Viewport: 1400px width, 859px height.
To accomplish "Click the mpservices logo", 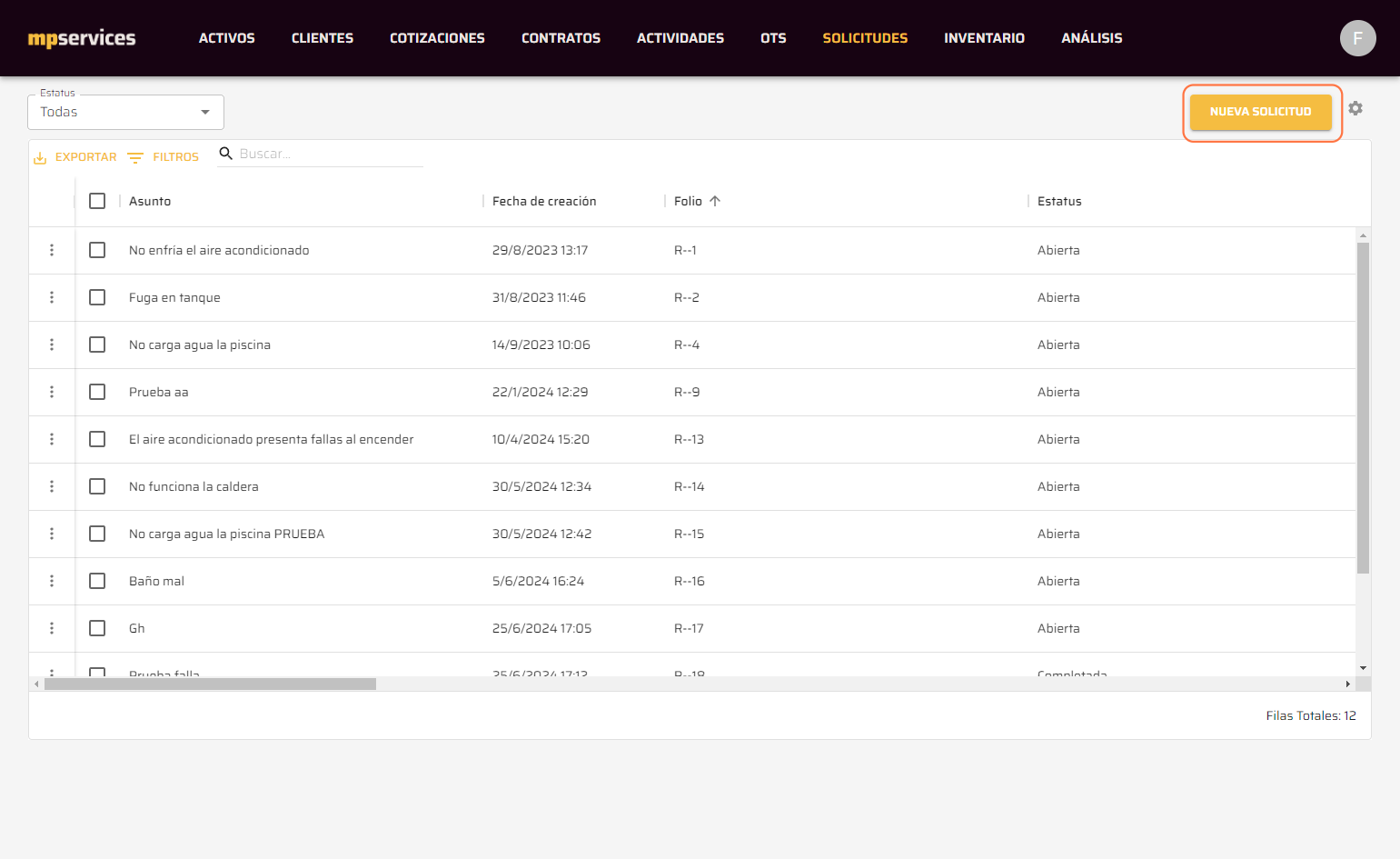I will coord(82,38).
